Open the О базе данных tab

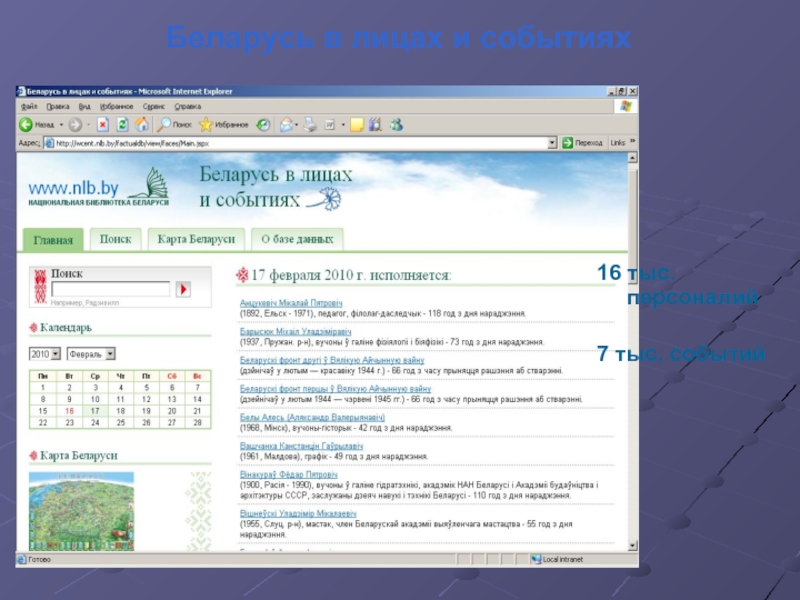tap(297, 239)
